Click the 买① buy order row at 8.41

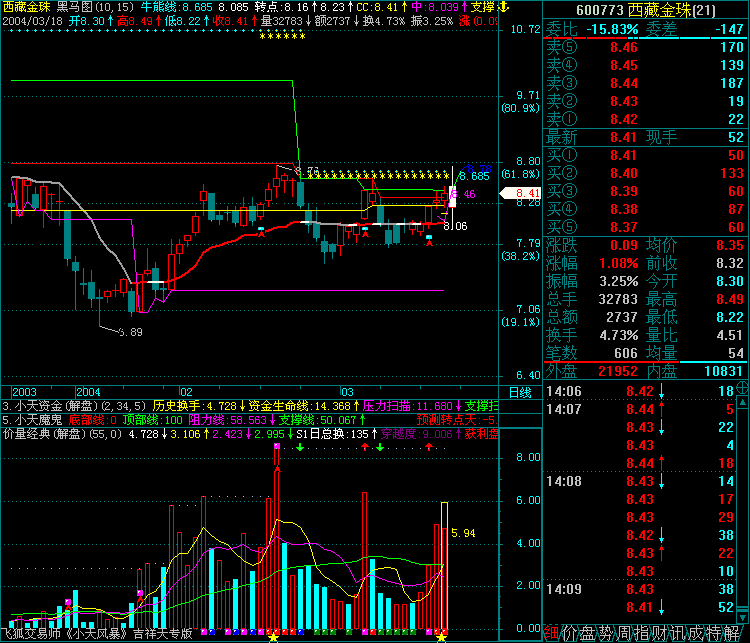[x=645, y=155]
